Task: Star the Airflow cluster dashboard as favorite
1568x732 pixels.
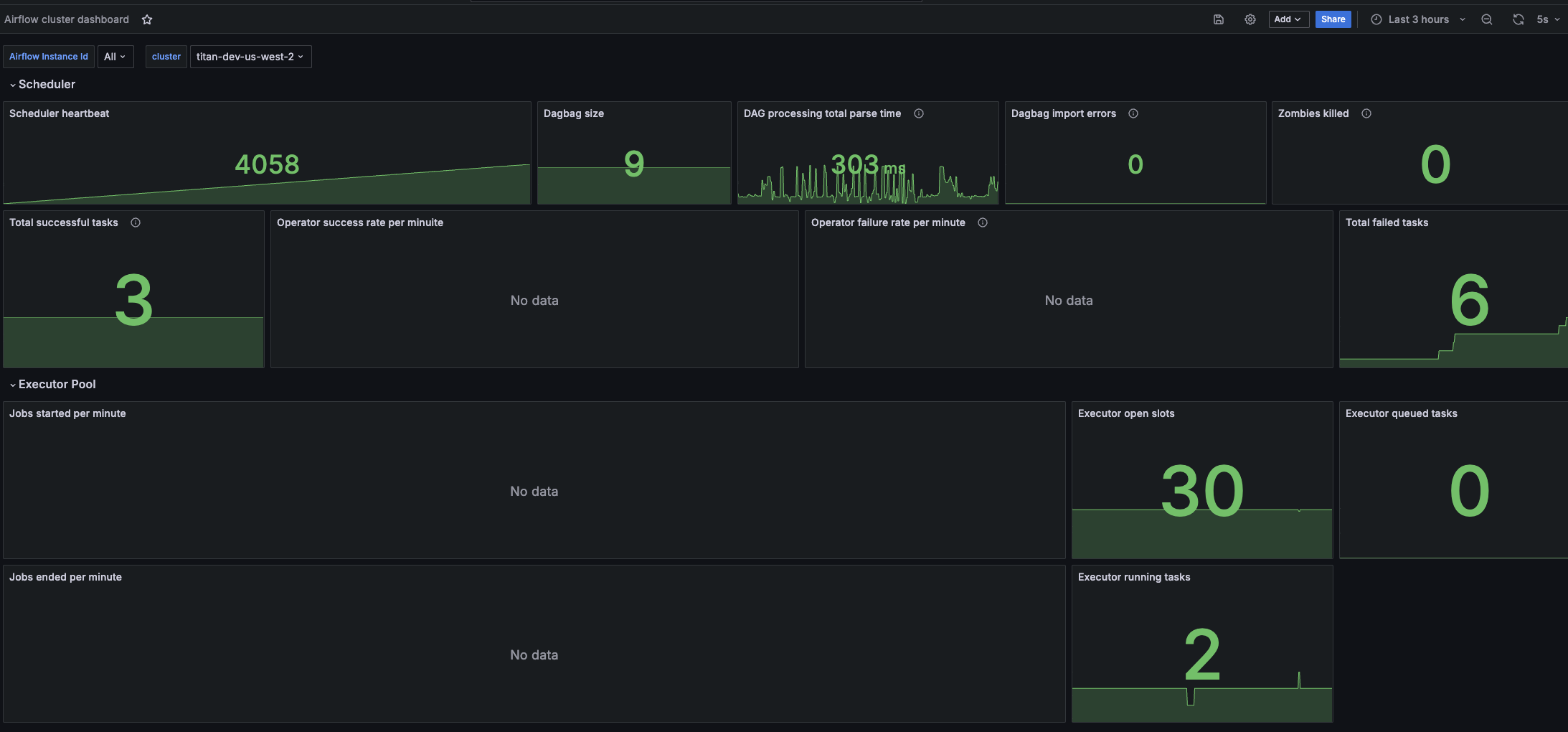Action: point(147,19)
